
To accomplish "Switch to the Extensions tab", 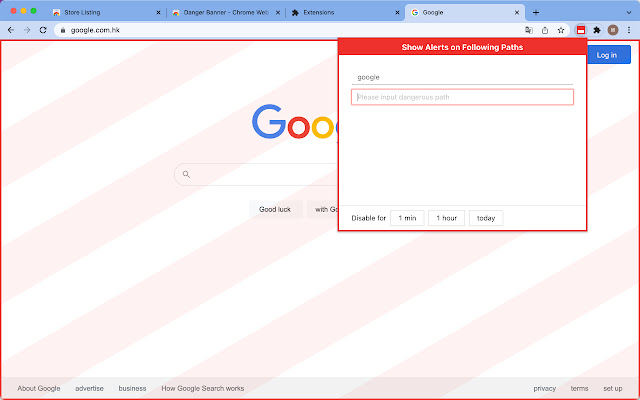I will 345,13.
